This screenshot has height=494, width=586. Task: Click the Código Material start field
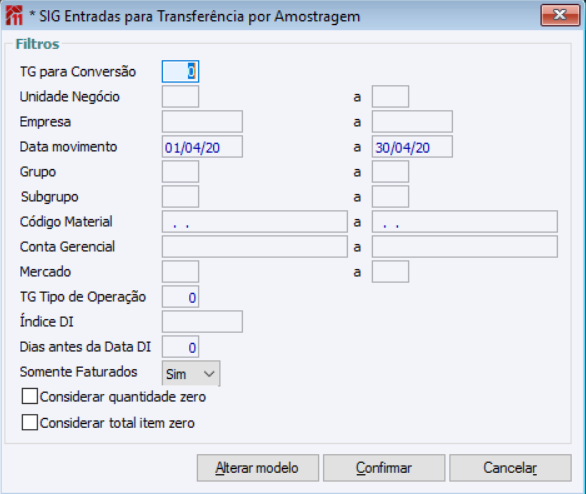click(x=255, y=222)
